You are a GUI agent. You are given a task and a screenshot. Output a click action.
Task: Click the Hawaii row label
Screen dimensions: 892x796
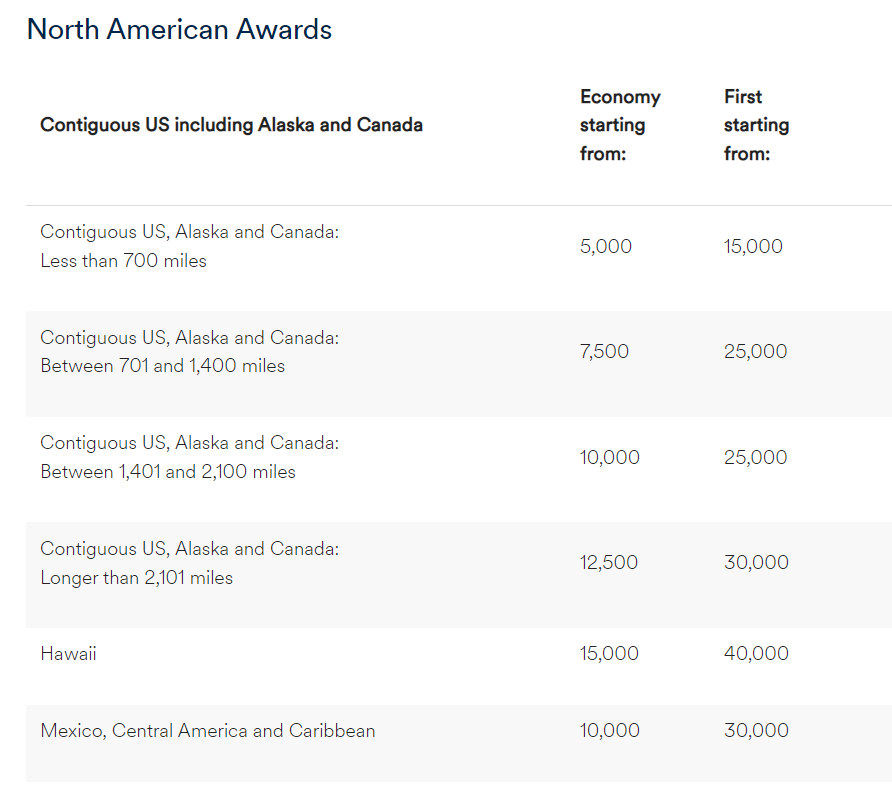68,654
